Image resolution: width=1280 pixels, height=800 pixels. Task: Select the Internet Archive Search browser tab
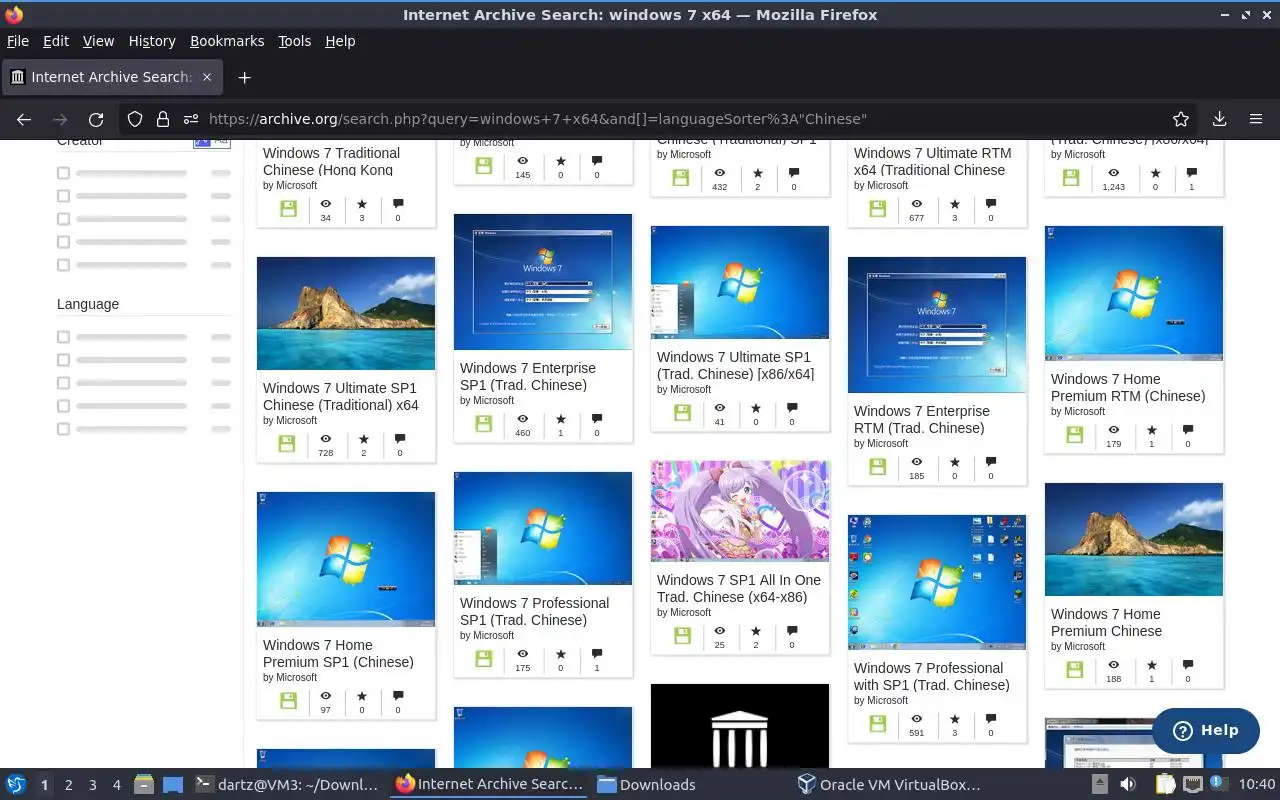110,77
